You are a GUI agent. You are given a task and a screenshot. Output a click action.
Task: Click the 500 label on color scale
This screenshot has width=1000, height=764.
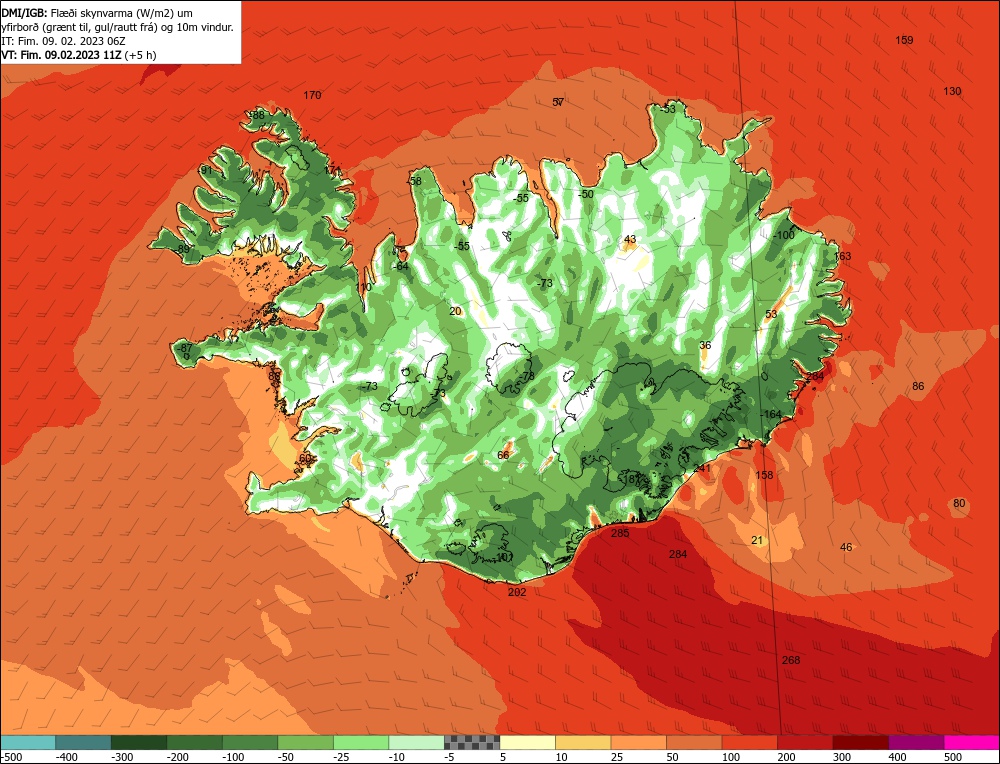point(953,757)
